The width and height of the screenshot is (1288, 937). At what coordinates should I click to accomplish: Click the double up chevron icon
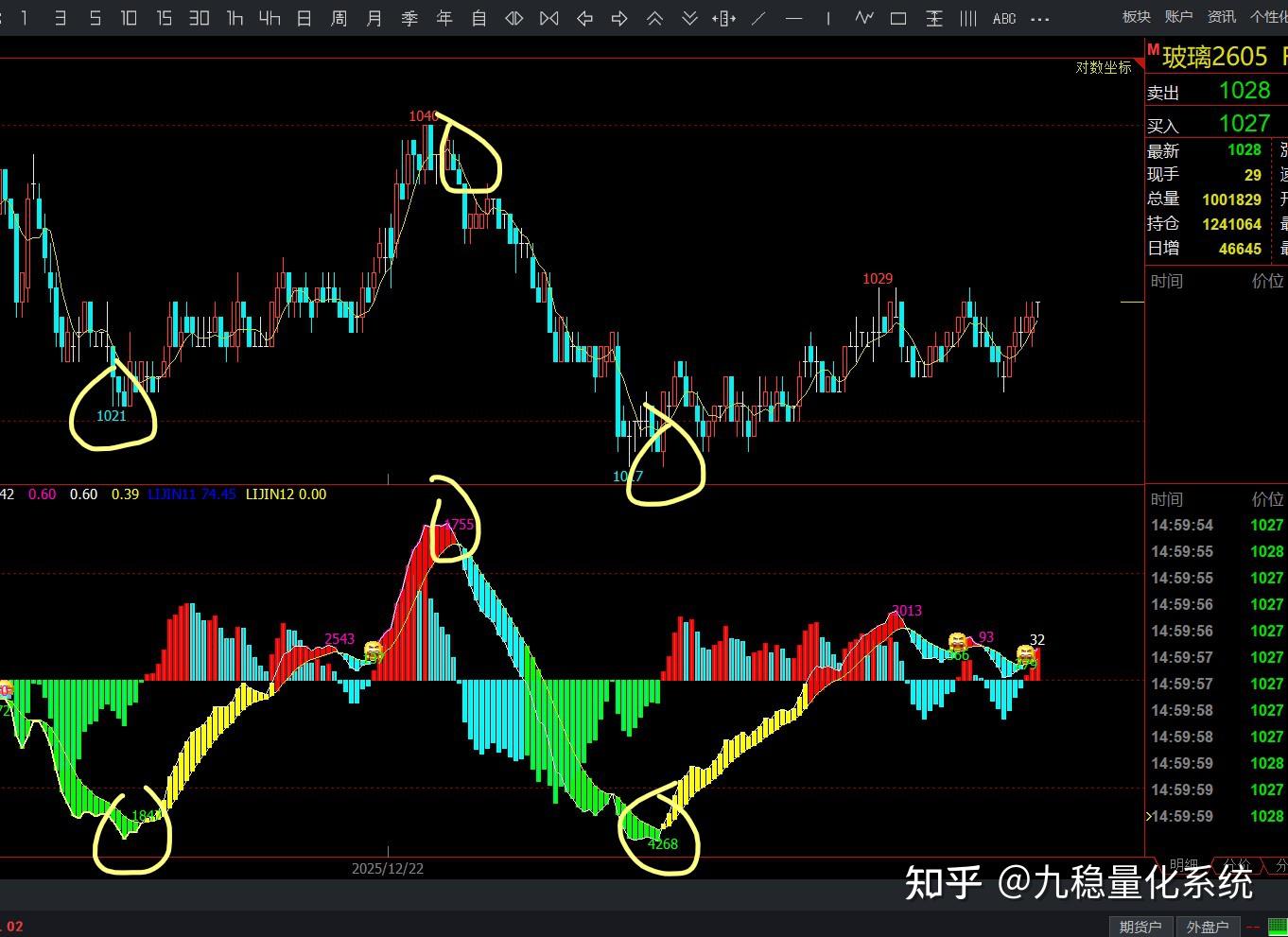click(x=654, y=18)
